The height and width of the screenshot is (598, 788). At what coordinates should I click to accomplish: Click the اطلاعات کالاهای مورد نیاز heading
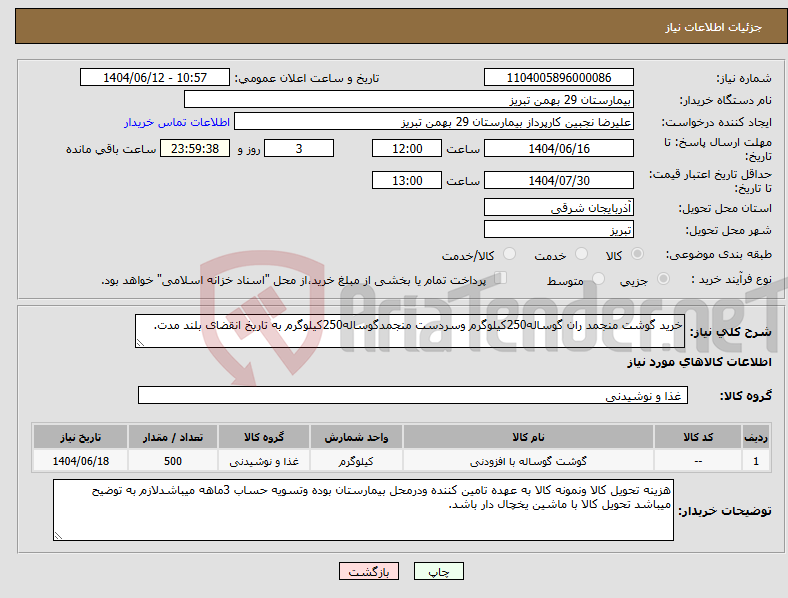699,362
